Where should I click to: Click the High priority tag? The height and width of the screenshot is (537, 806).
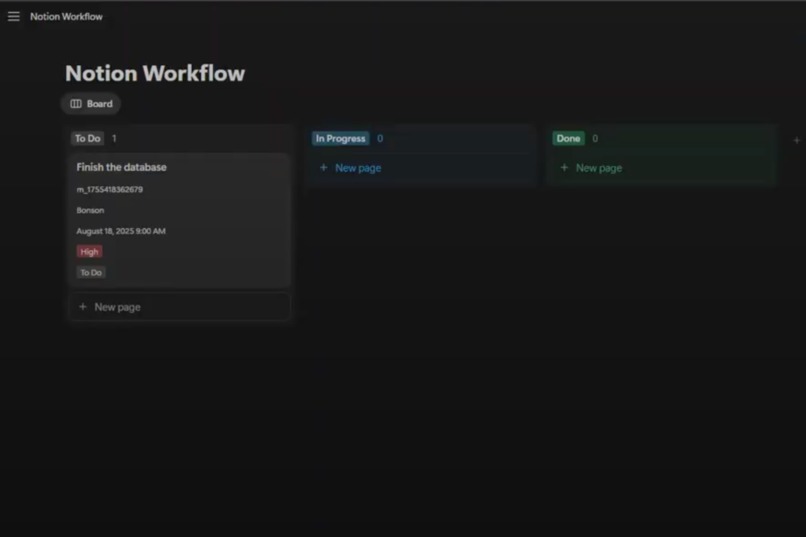point(89,252)
